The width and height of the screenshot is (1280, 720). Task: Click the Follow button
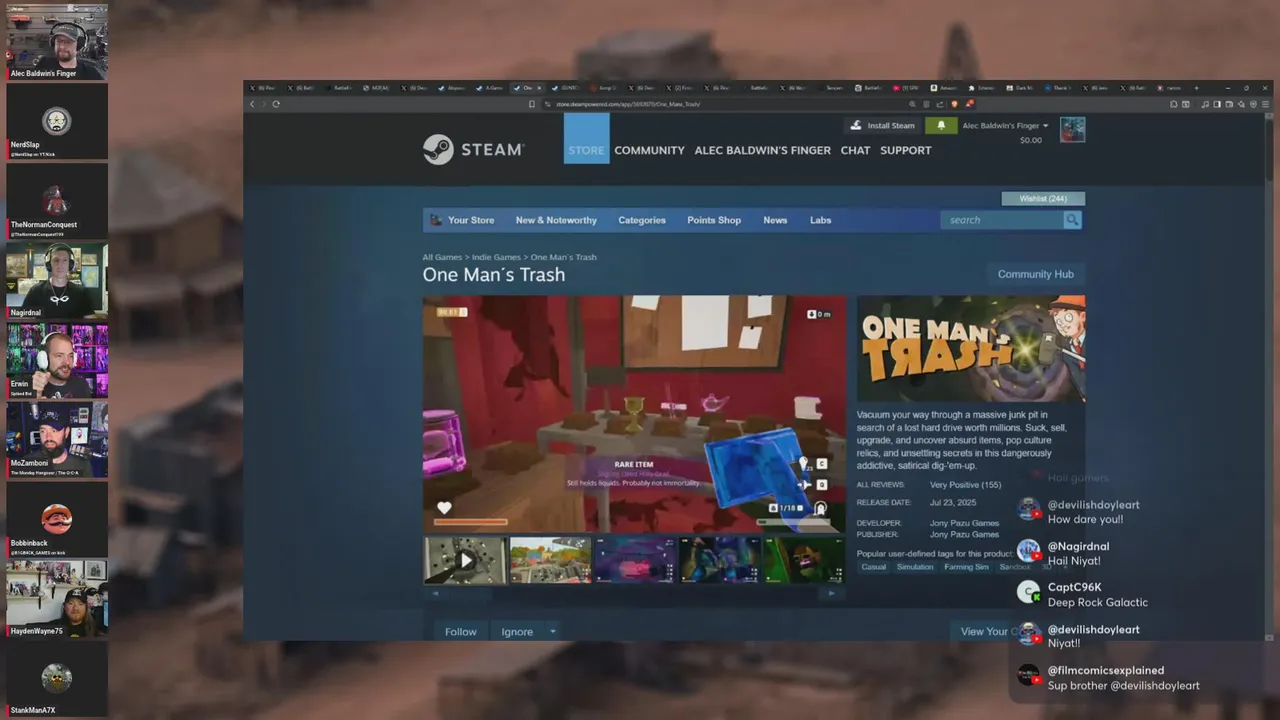(460, 631)
